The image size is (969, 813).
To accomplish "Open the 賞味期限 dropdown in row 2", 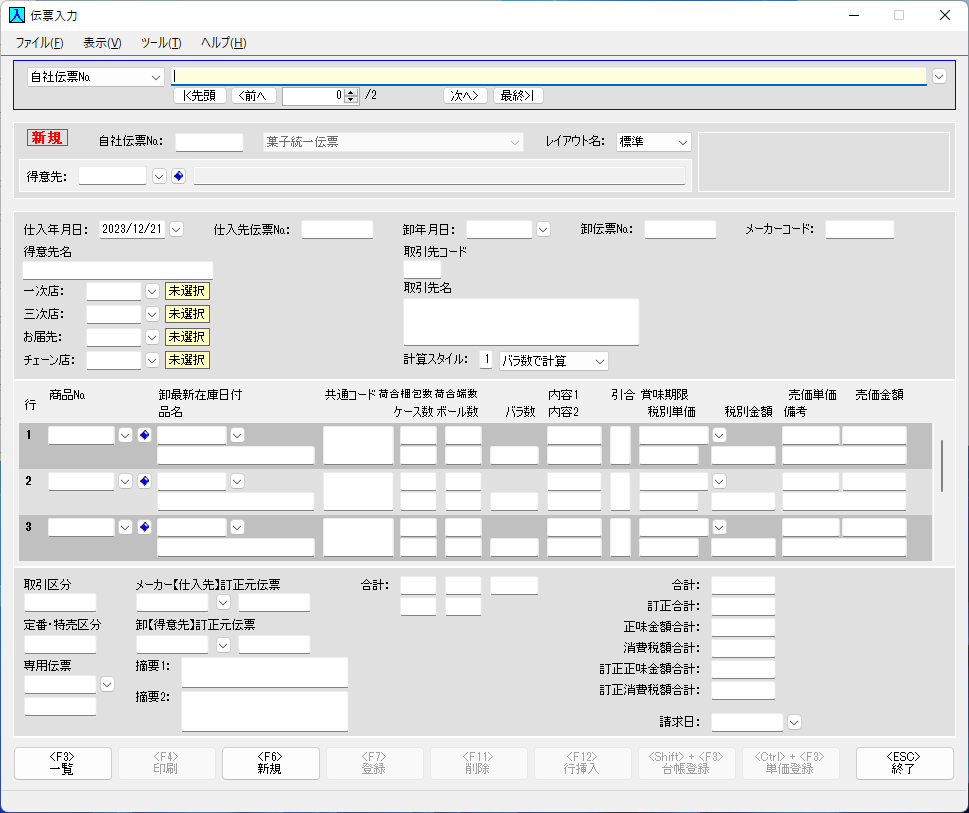I will point(719,481).
